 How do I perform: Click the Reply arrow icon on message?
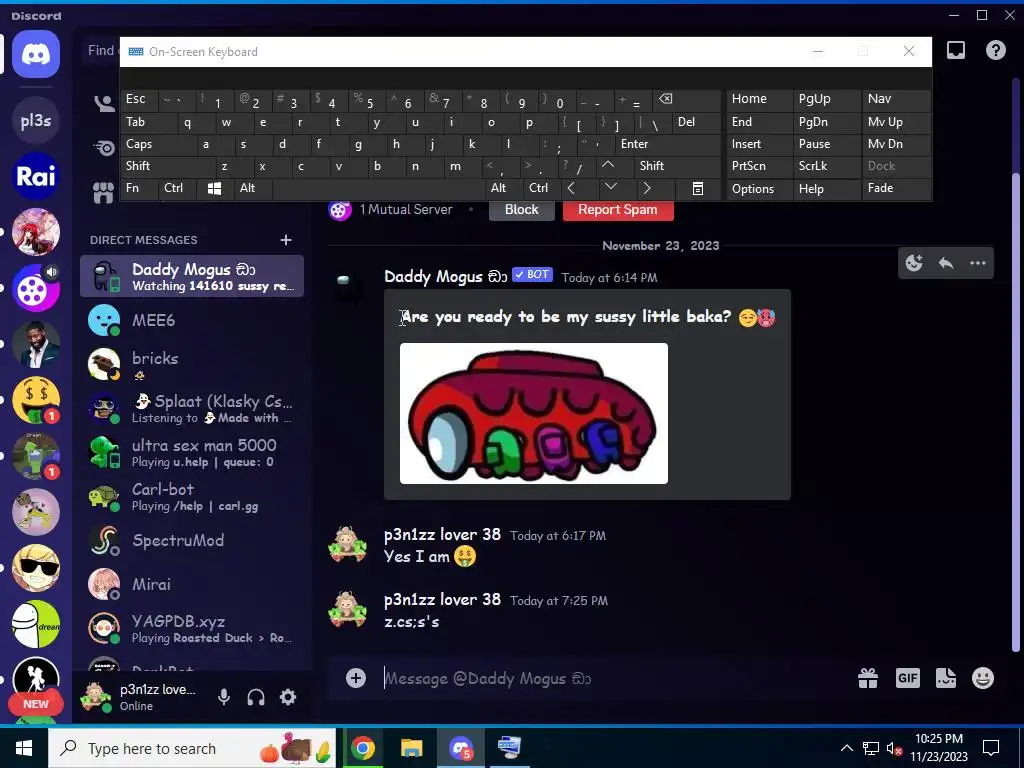[946, 263]
